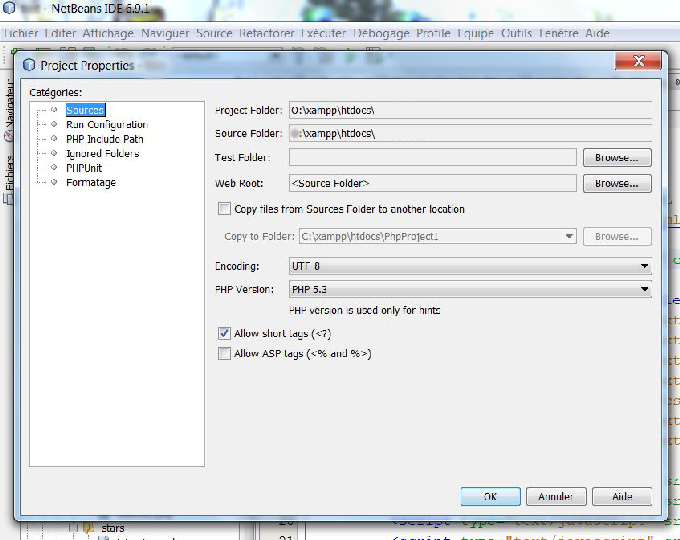Screen dimensions: 680x540
Task: Open the Refactorer menu
Action: coord(266,33)
